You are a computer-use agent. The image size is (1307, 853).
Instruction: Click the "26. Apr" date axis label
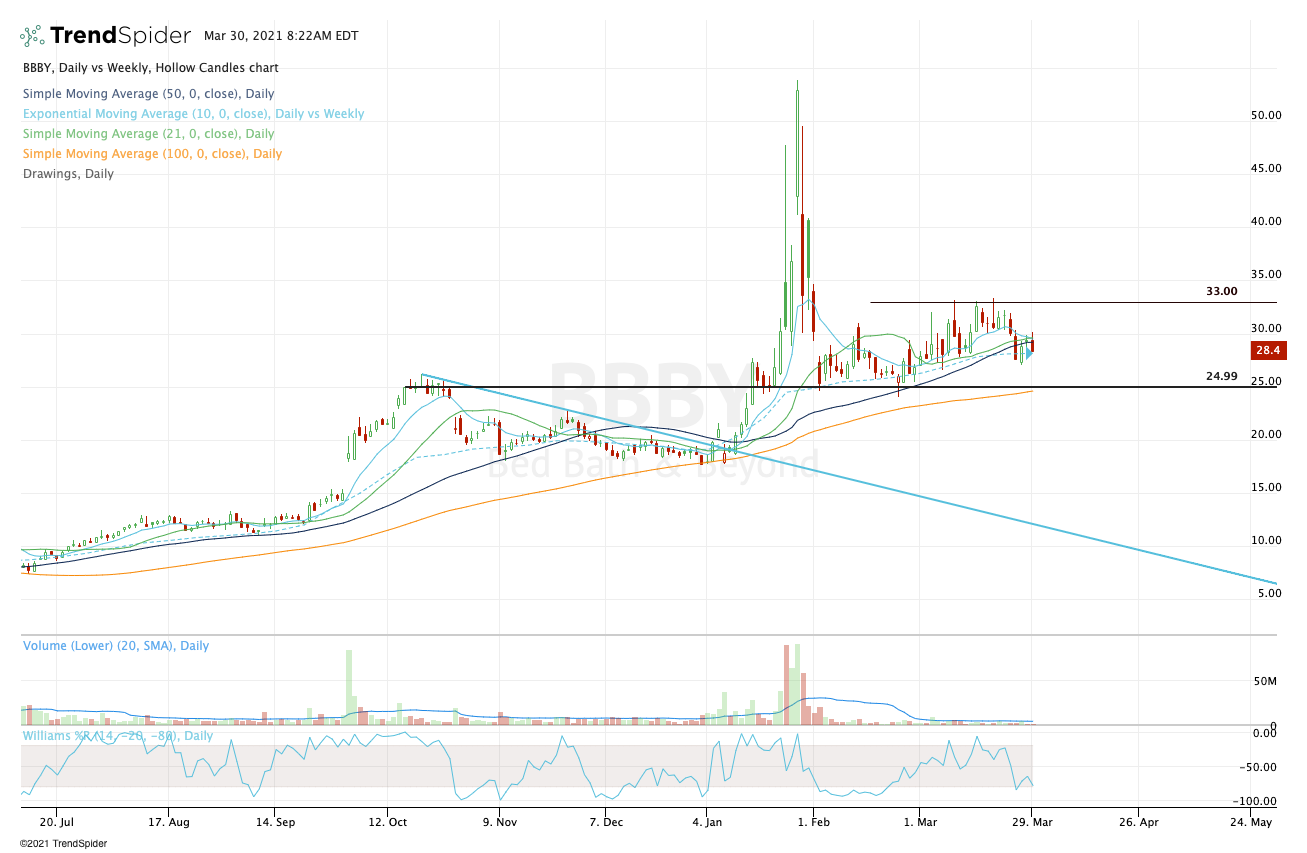[x=1138, y=822]
